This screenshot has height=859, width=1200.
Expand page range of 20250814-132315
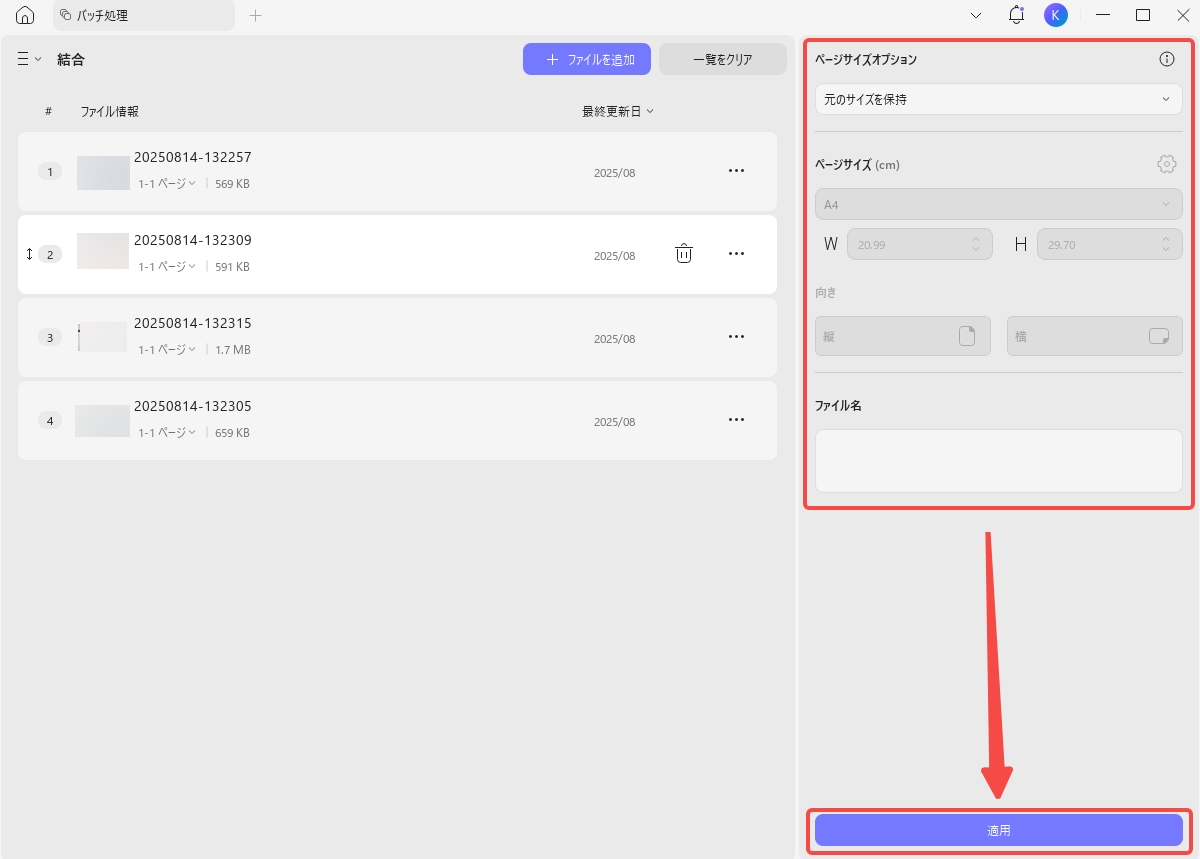(x=167, y=350)
